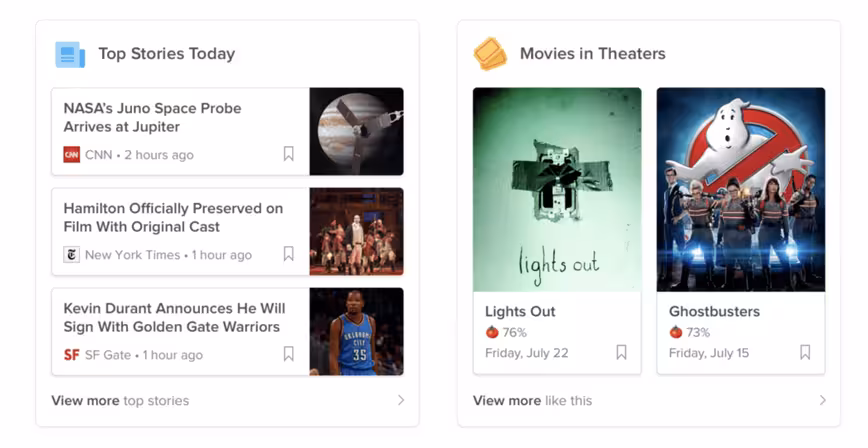This screenshot has height=448, width=868.
Task: Click the SF Gate red logo
Action: (71, 354)
